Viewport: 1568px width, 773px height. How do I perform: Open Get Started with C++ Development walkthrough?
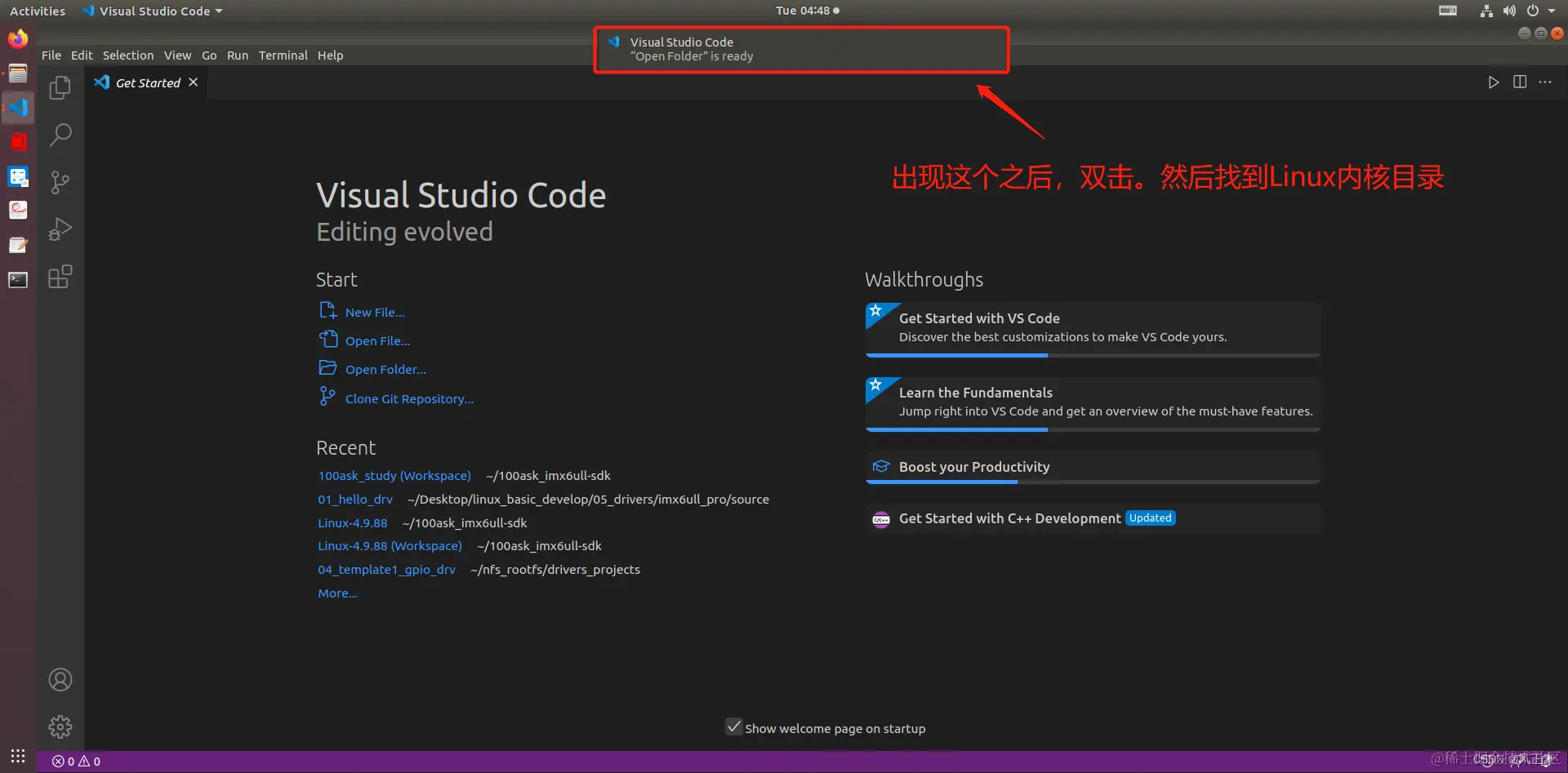[1093, 518]
